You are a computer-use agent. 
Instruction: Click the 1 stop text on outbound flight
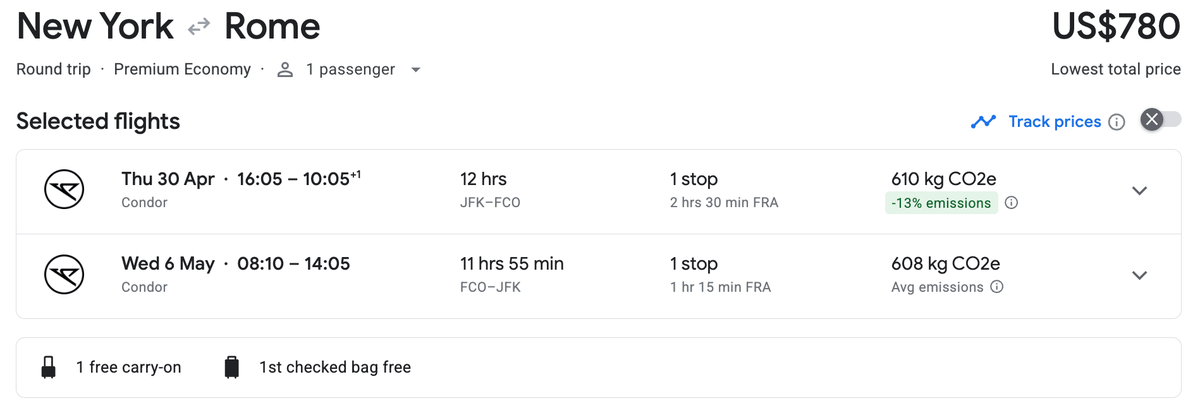point(695,180)
